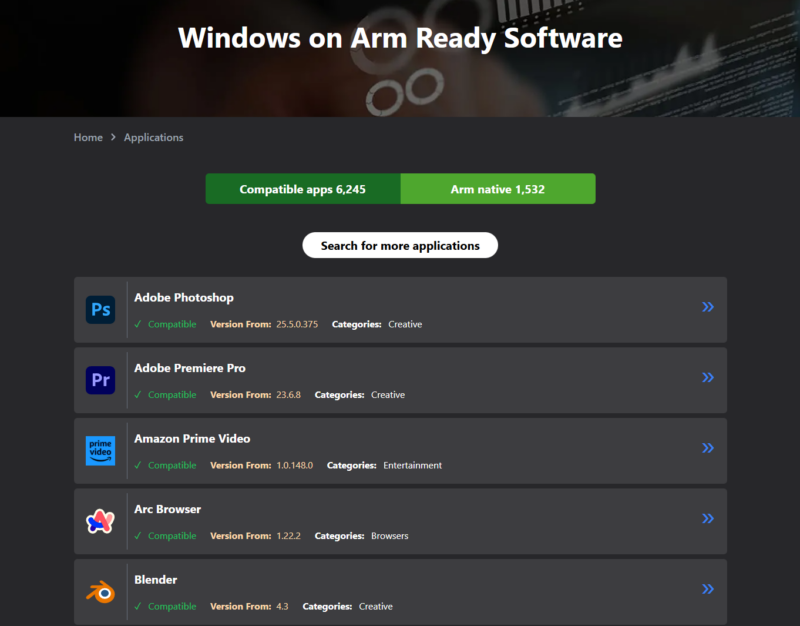800x626 pixels.
Task: Select the Compatible apps 6,245 tab
Action: 303,189
